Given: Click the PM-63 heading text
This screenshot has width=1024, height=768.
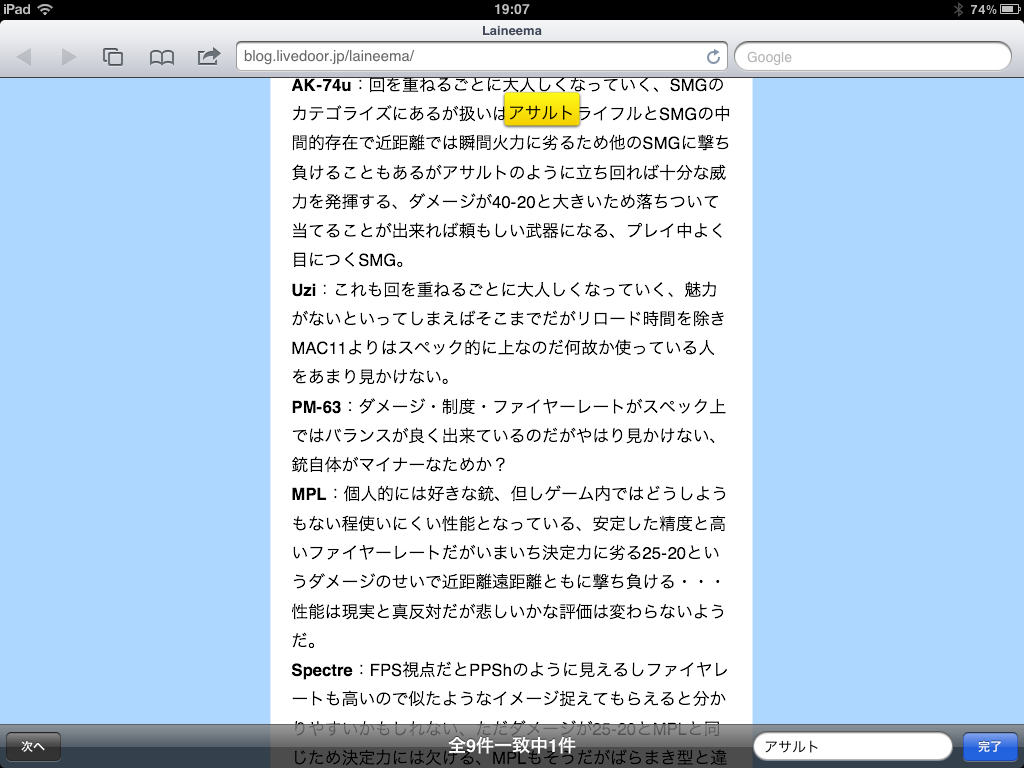Looking at the screenshot, I should pos(316,407).
